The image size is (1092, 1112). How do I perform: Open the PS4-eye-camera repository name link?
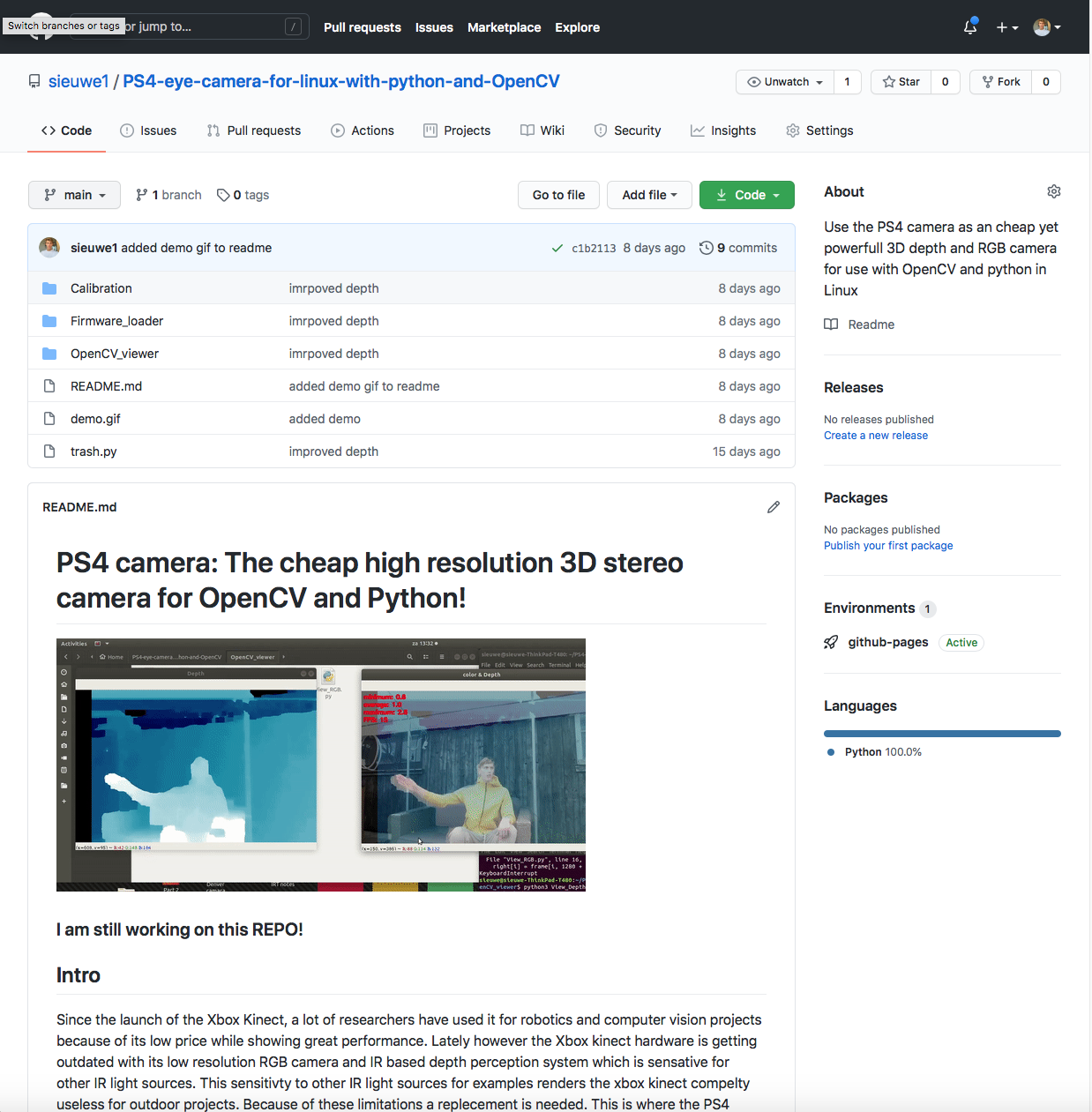(x=341, y=81)
